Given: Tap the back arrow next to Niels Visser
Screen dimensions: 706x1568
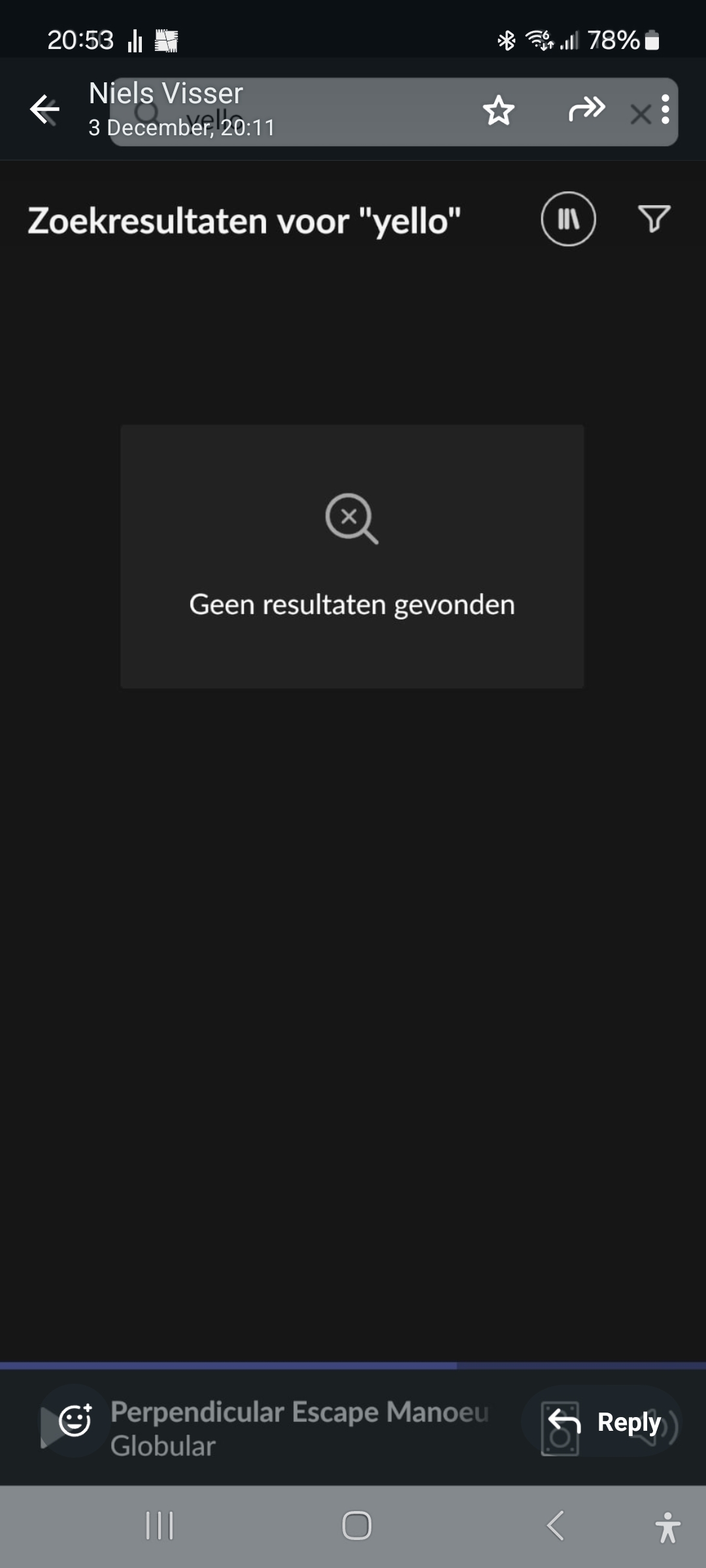Looking at the screenshot, I should tap(44, 109).
